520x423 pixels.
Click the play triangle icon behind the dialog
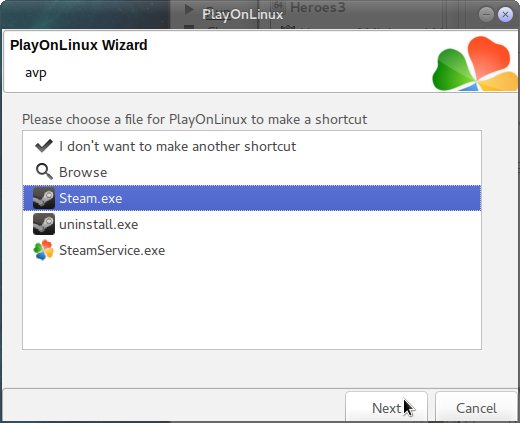pos(189,9)
